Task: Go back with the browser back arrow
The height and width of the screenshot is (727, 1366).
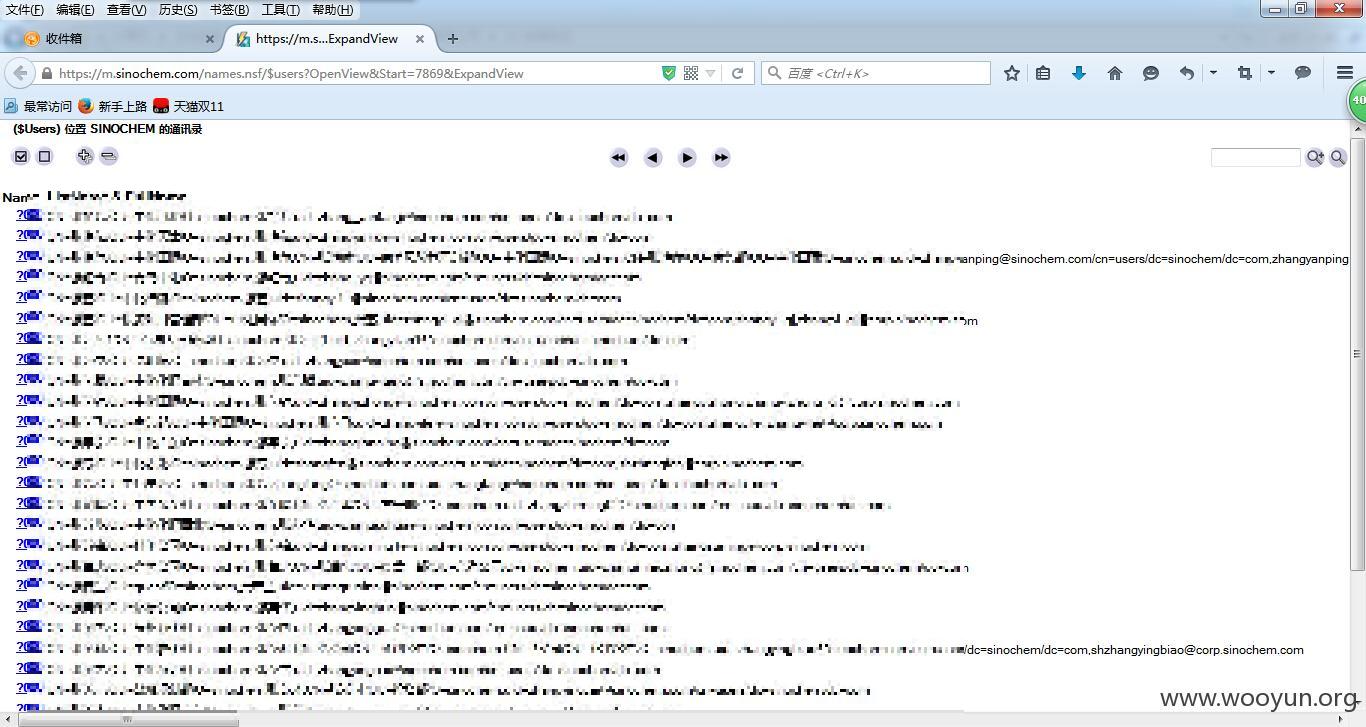Action: pyautogui.click(x=20, y=73)
